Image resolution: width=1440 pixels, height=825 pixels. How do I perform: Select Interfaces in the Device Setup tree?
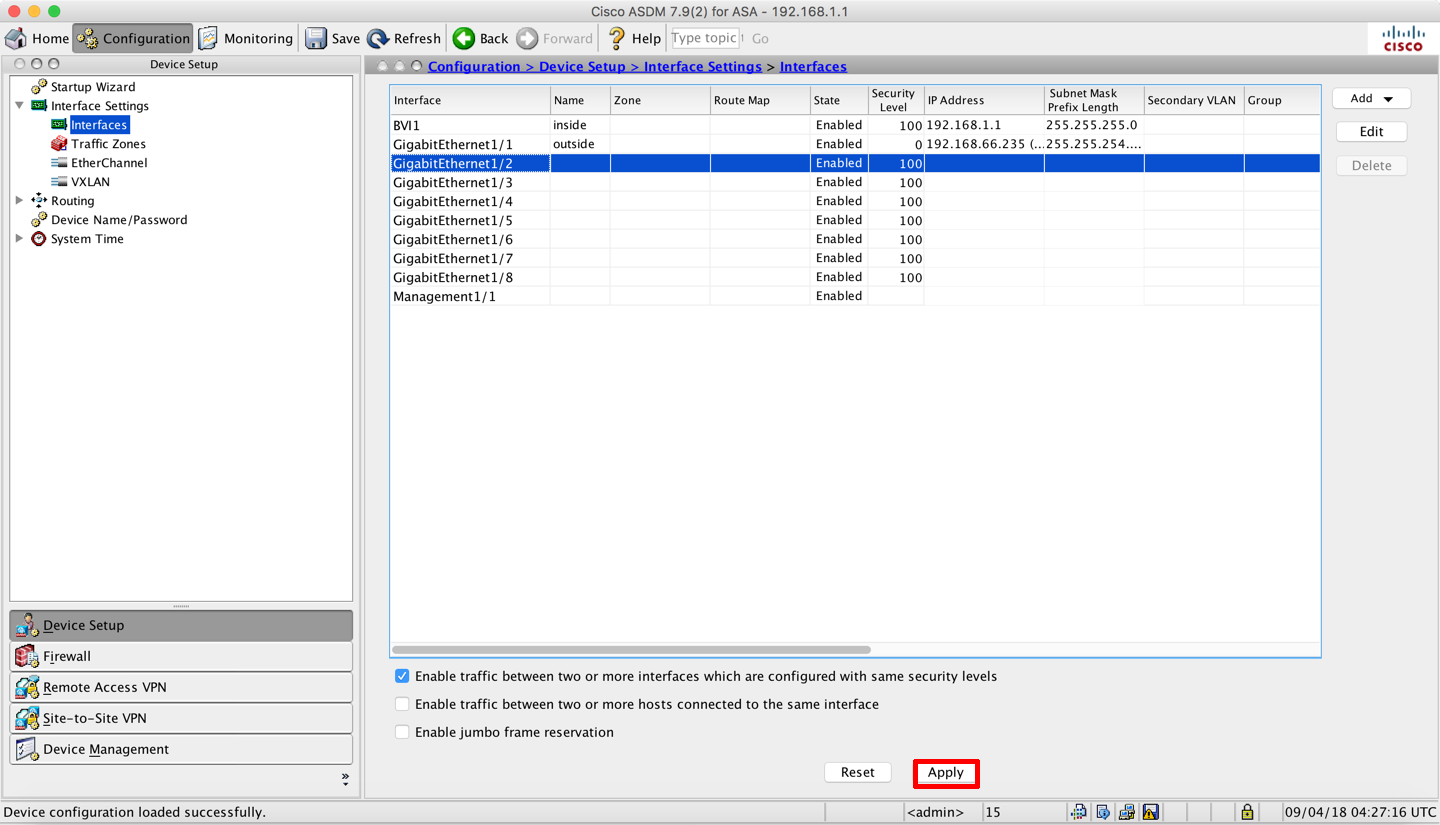(x=99, y=125)
